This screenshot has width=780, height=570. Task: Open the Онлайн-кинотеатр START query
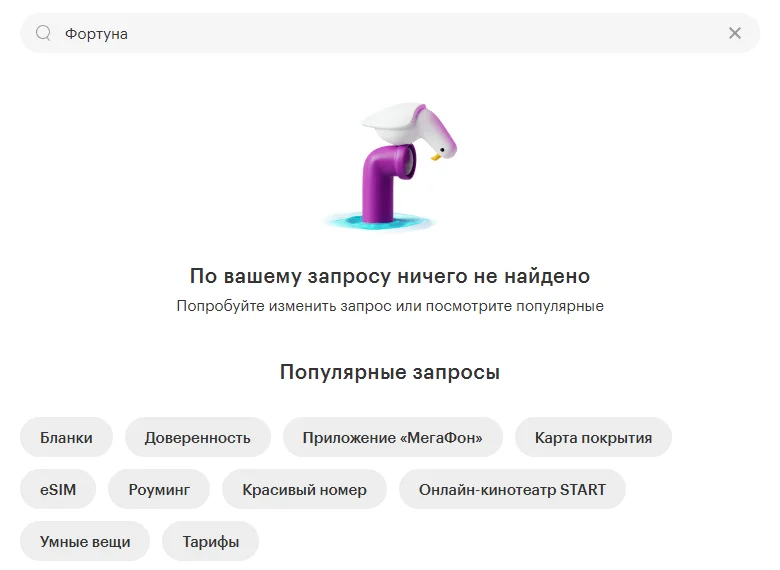click(512, 489)
